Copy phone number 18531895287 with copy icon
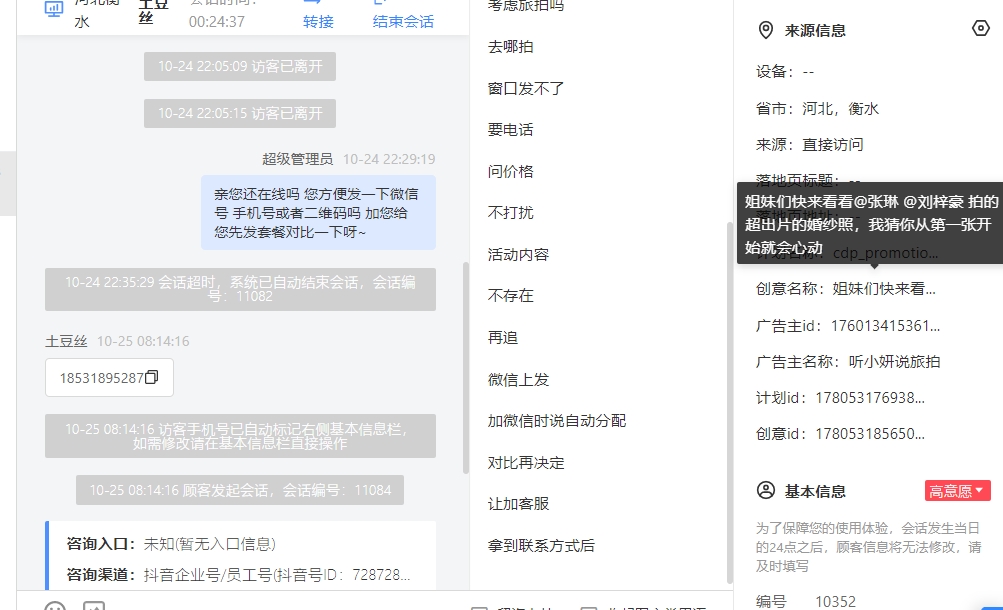1003x610 pixels. coord(152,377)
